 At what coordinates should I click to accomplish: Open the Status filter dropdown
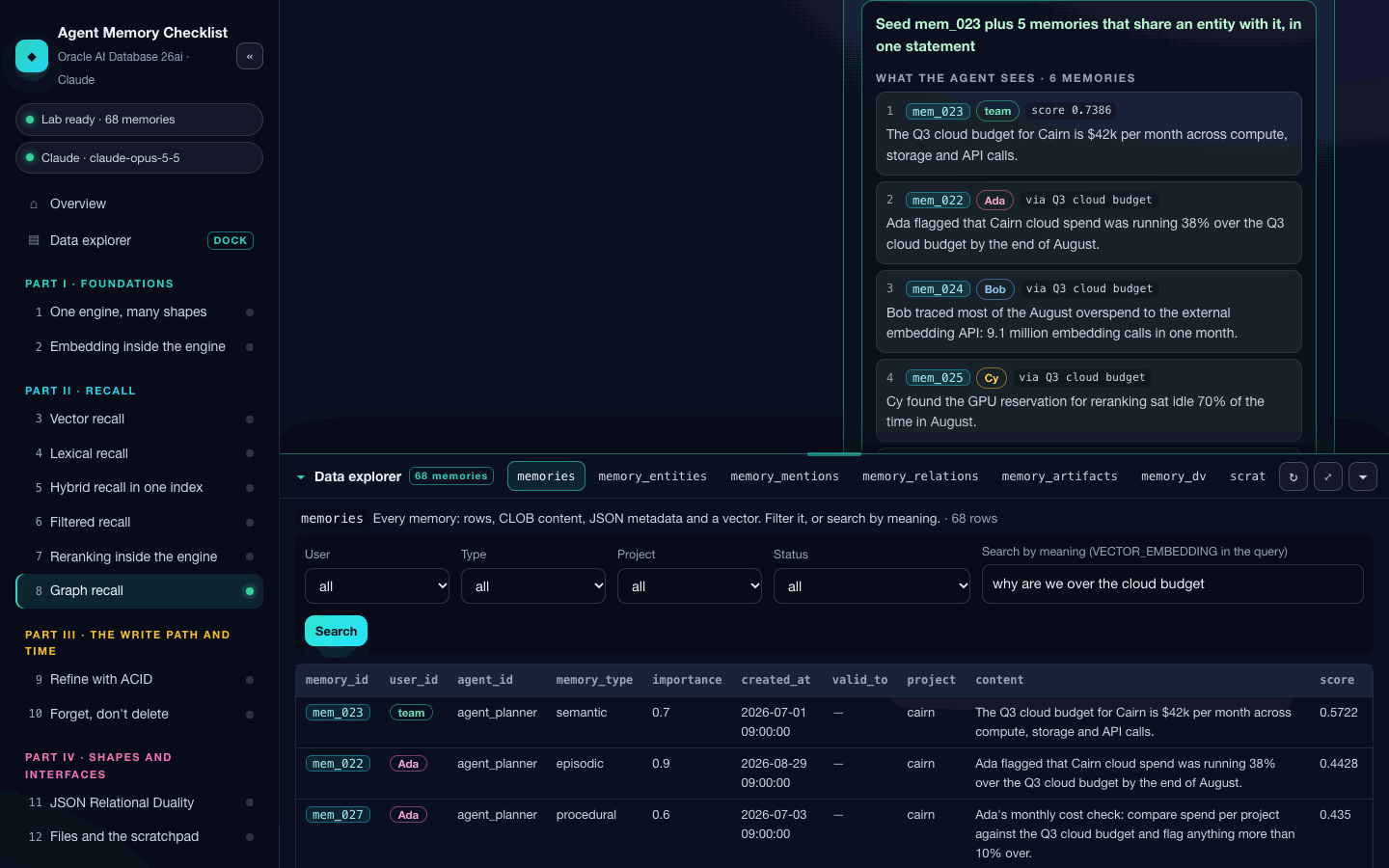pos(872,586)
